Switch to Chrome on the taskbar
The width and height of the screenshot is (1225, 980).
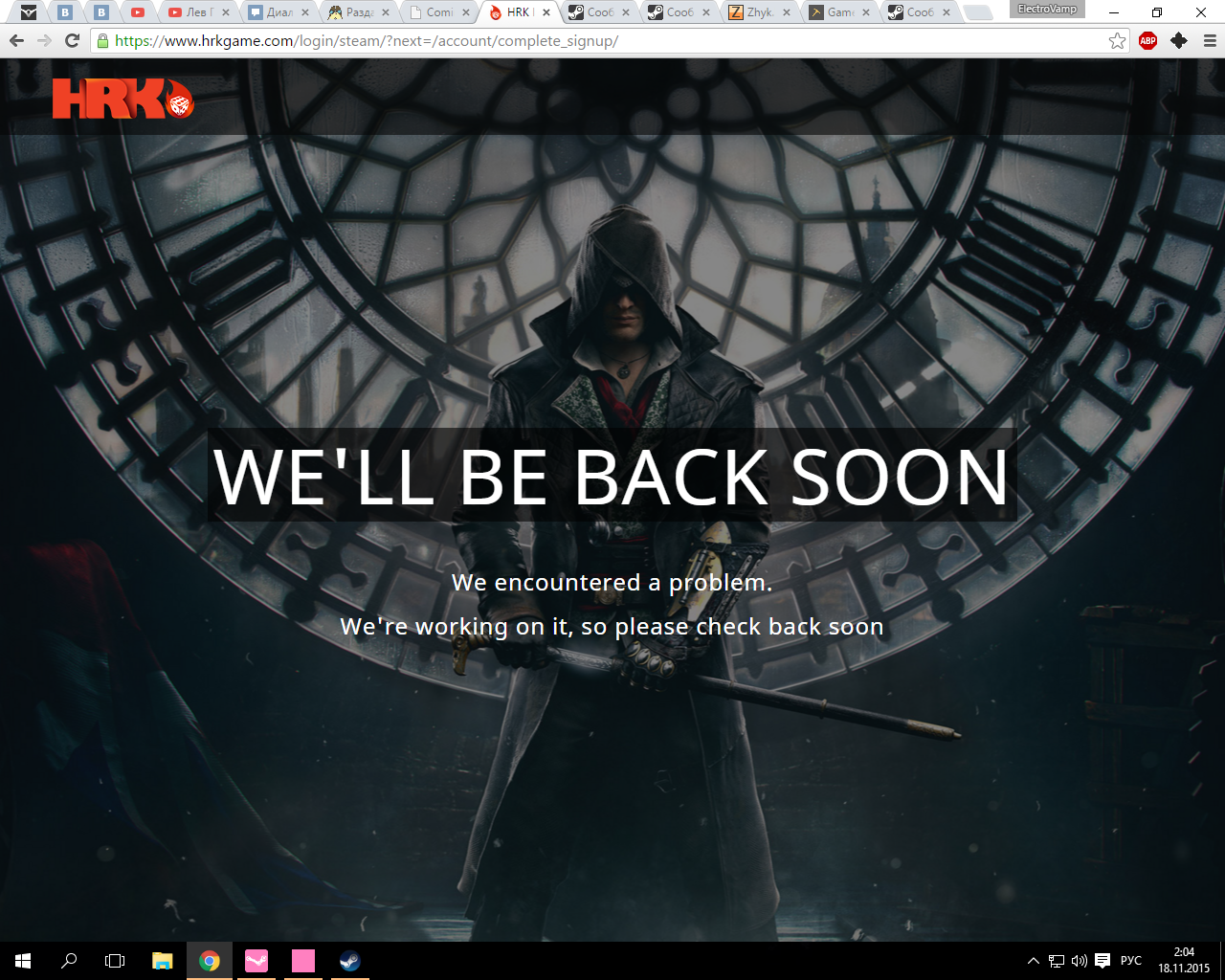point(210,961)
